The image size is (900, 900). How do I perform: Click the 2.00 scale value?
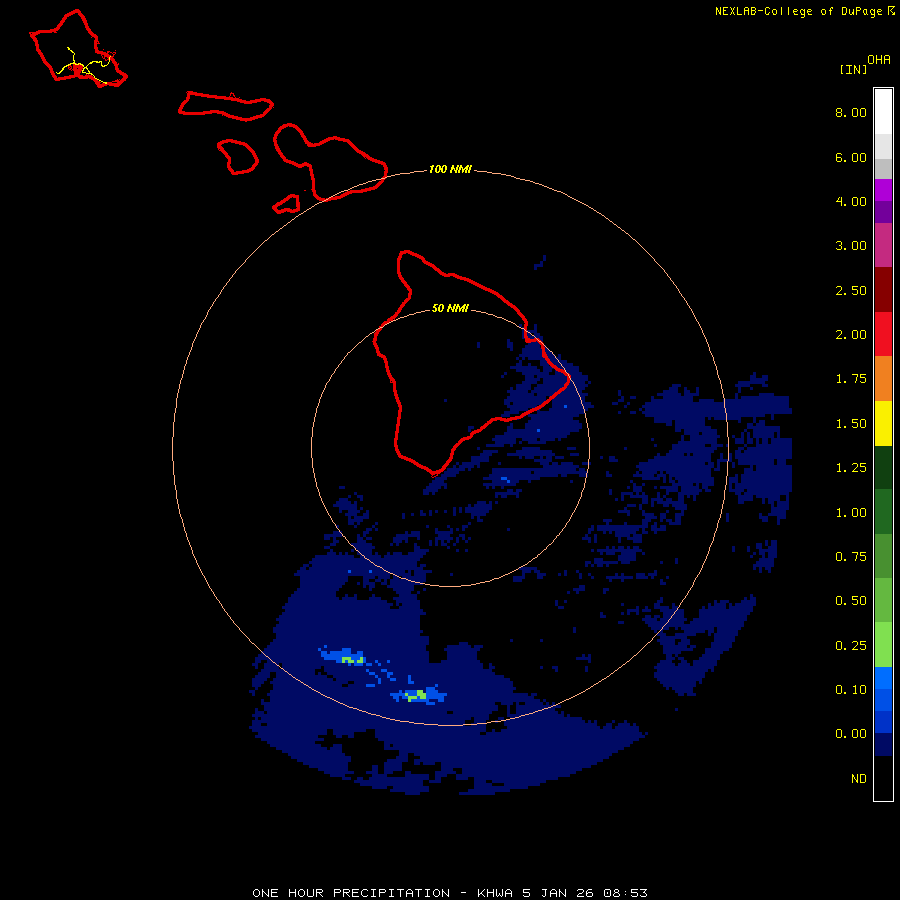(851, 335)
